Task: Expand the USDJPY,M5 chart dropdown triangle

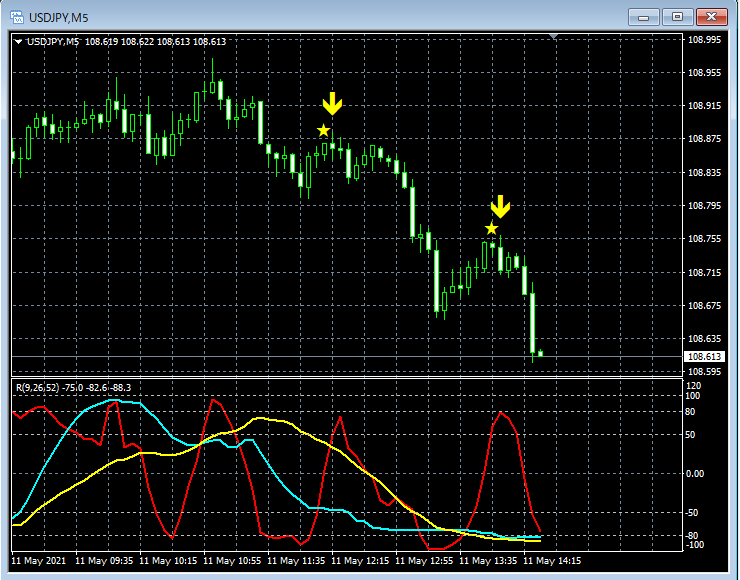Action: pos(18,42)
